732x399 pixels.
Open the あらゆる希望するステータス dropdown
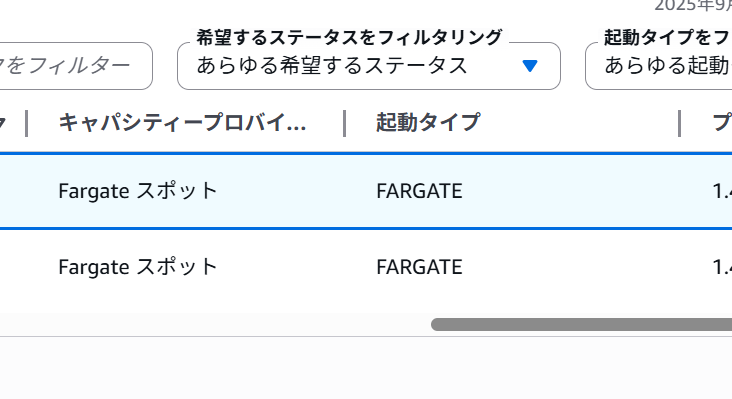(x=369, y=66)
